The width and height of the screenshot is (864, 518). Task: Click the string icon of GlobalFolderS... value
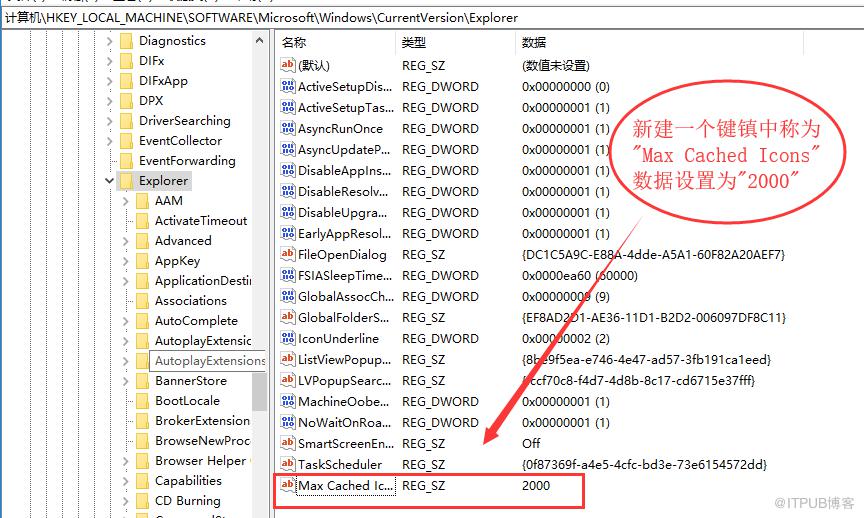[288, 317]
